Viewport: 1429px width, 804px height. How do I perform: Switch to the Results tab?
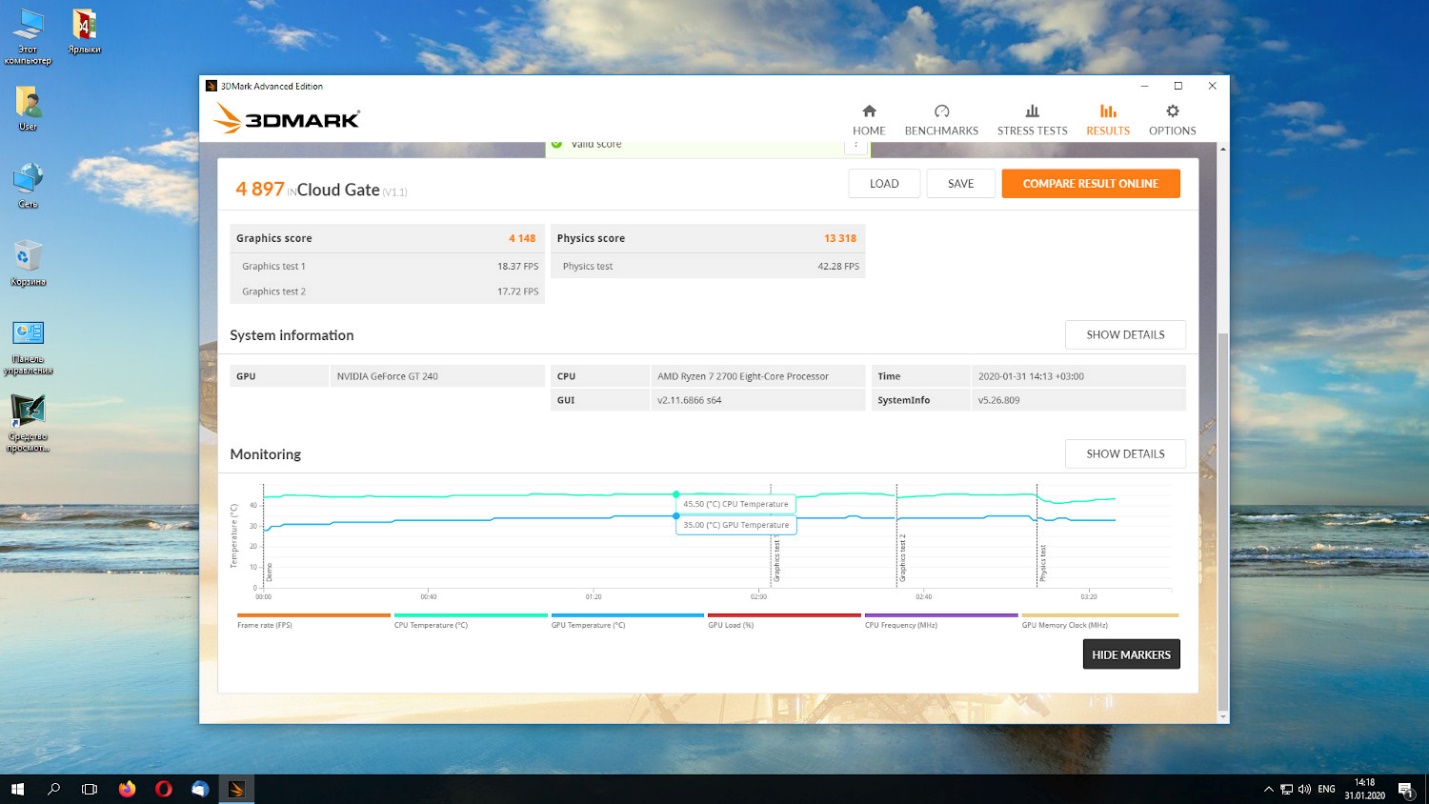(1107, 119)
